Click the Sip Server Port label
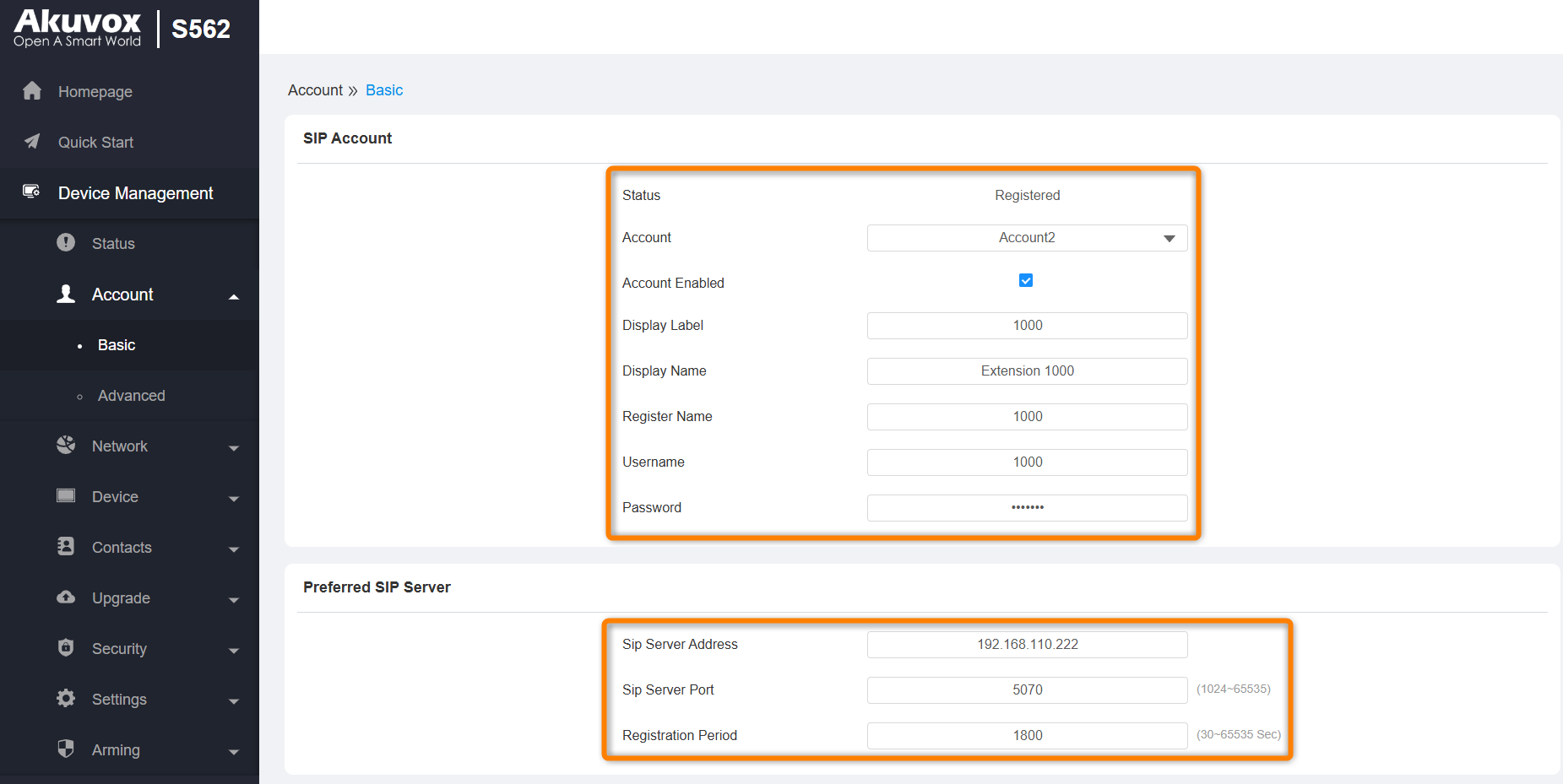Image resolution: width=1563 pixels, height=784 pixels. pyautogui.click(x=668, y=689)
